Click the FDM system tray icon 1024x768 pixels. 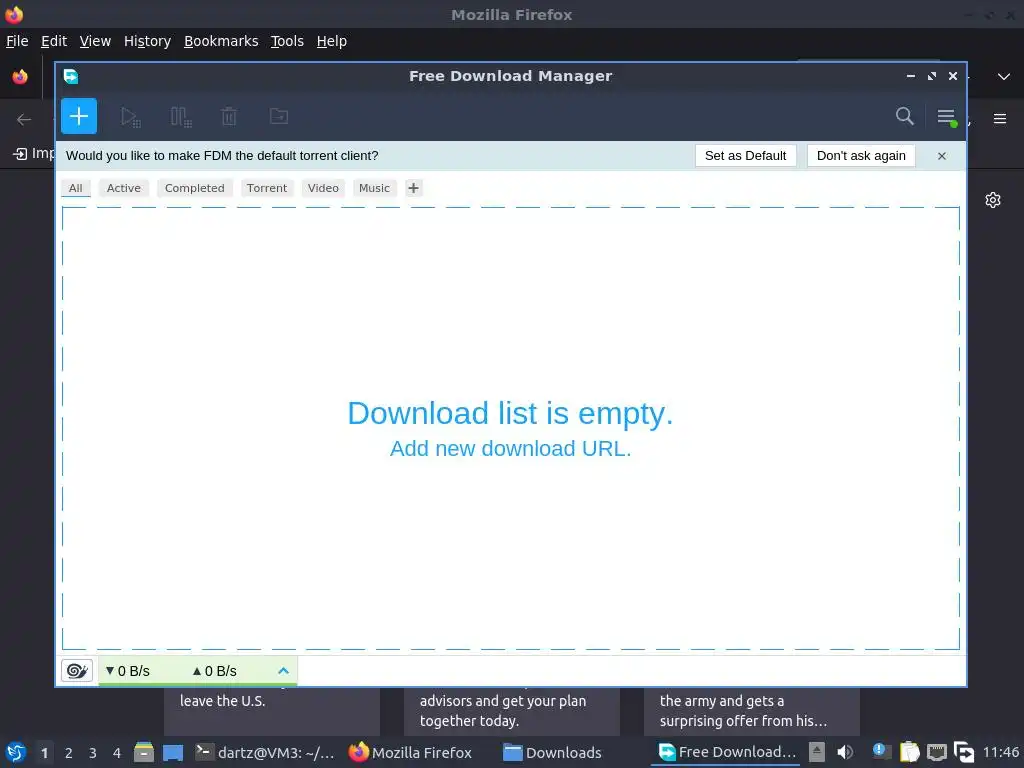964,752
